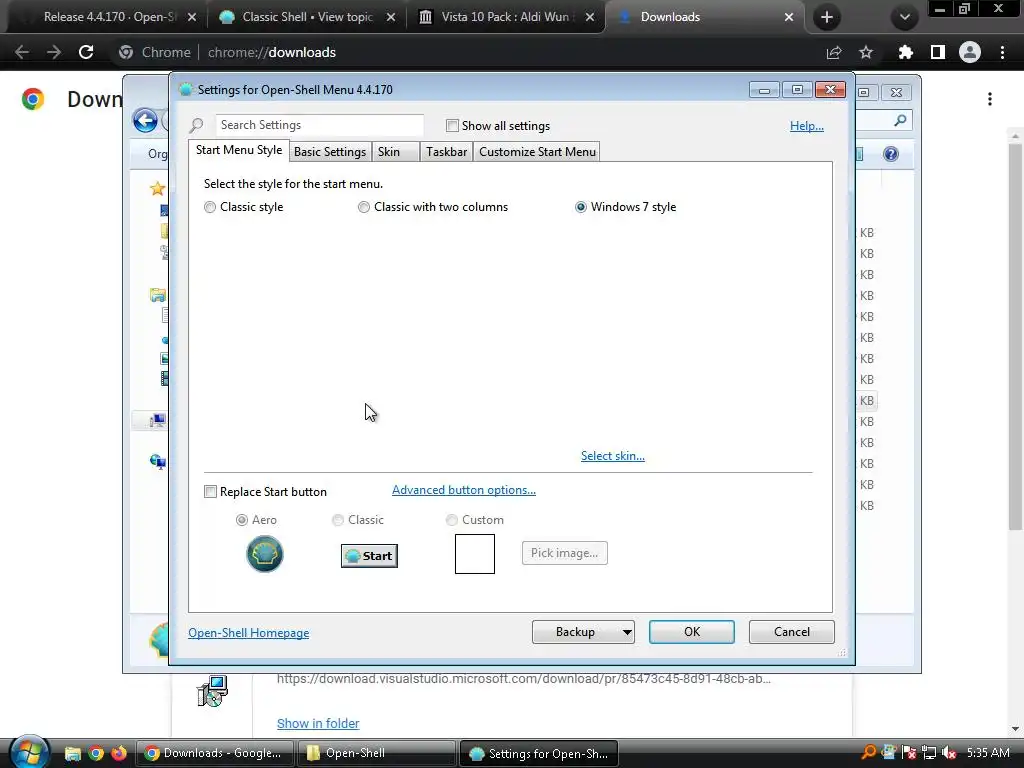Click the Chrome reload page icon
Viewport: 1024px width, 768px height.
[86, 52]
